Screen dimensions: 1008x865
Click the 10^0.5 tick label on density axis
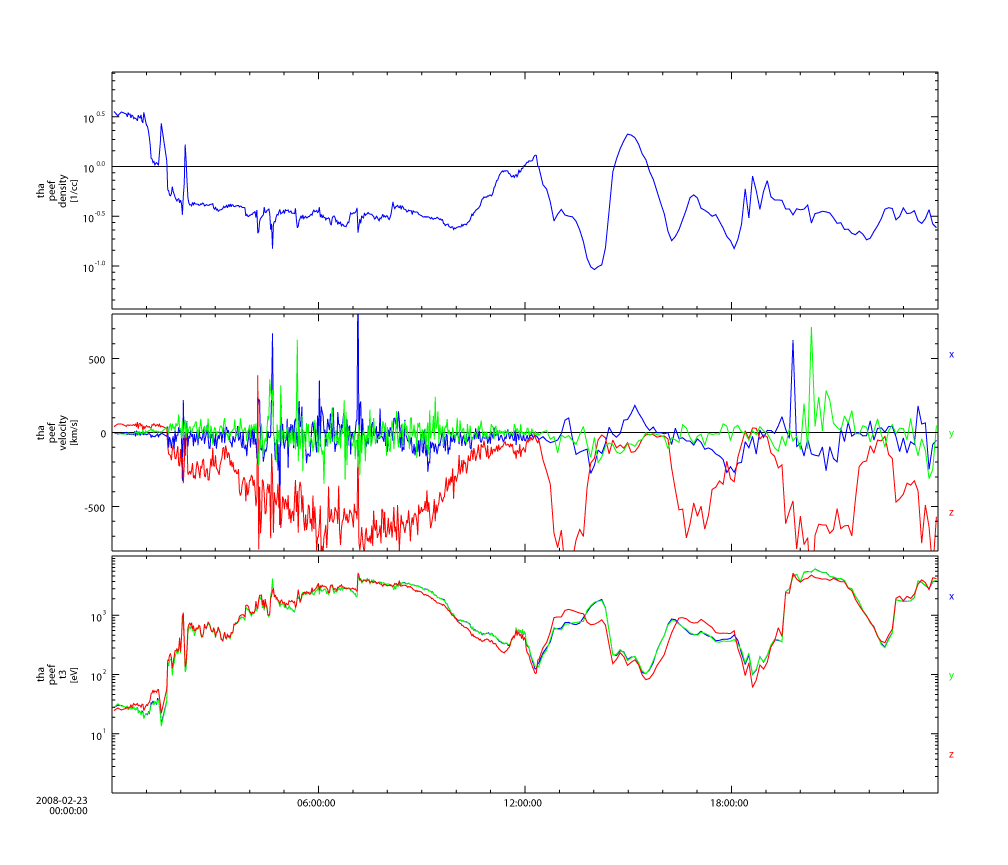[x=93, y=117]
